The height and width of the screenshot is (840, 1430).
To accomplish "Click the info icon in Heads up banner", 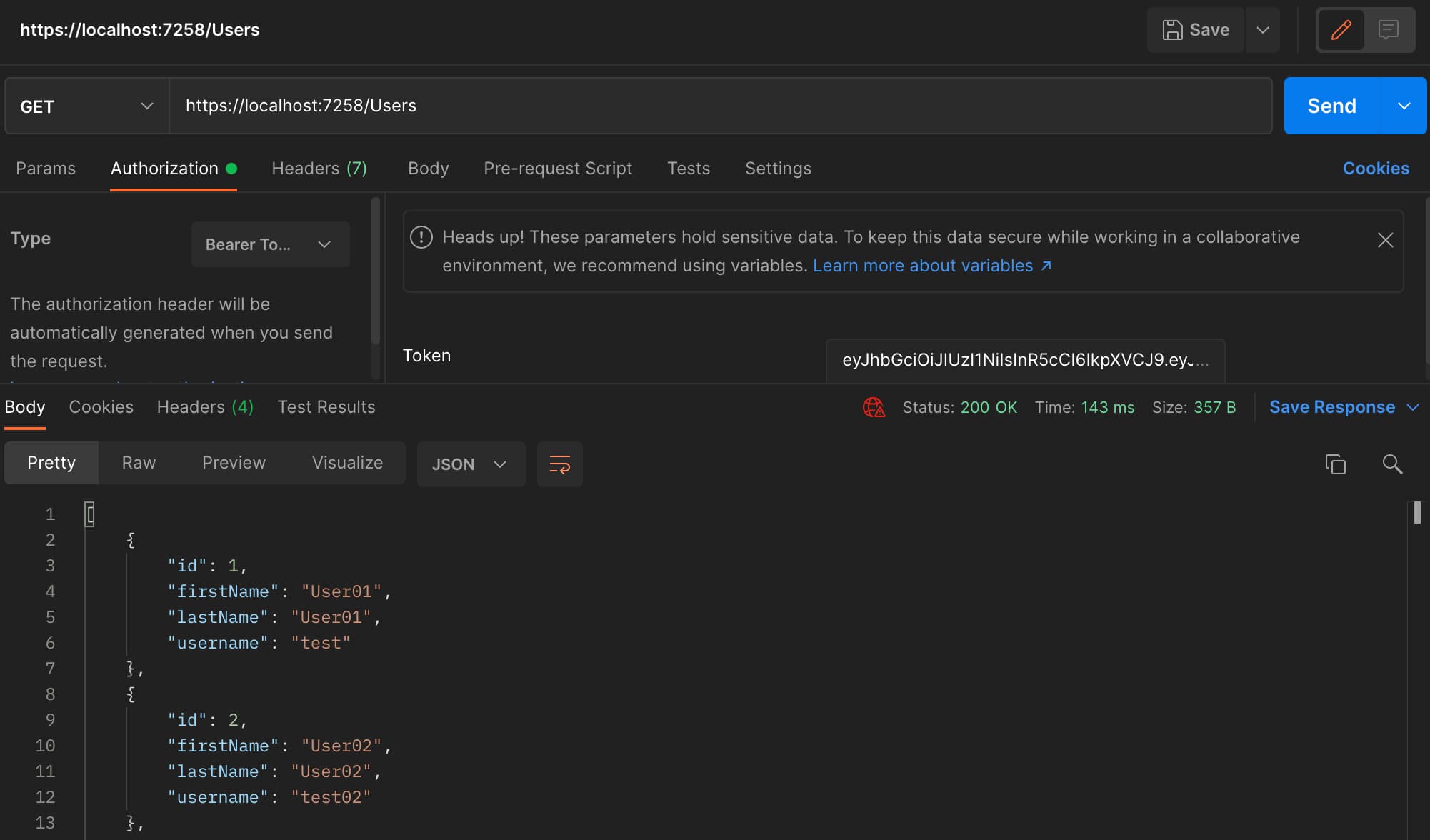I will pos(421,237).
